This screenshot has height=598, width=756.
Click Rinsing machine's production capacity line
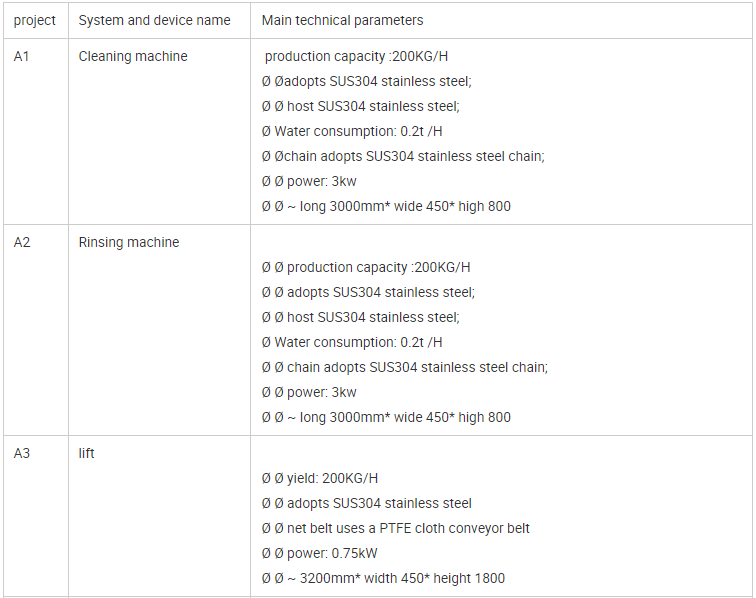click(366, 267)
